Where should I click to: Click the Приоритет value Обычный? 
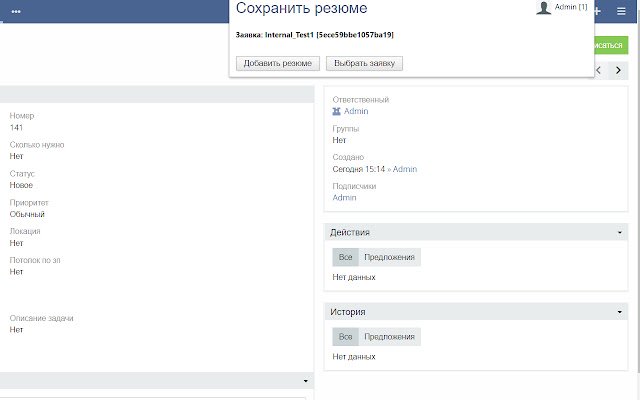click(x=27, y=214)
